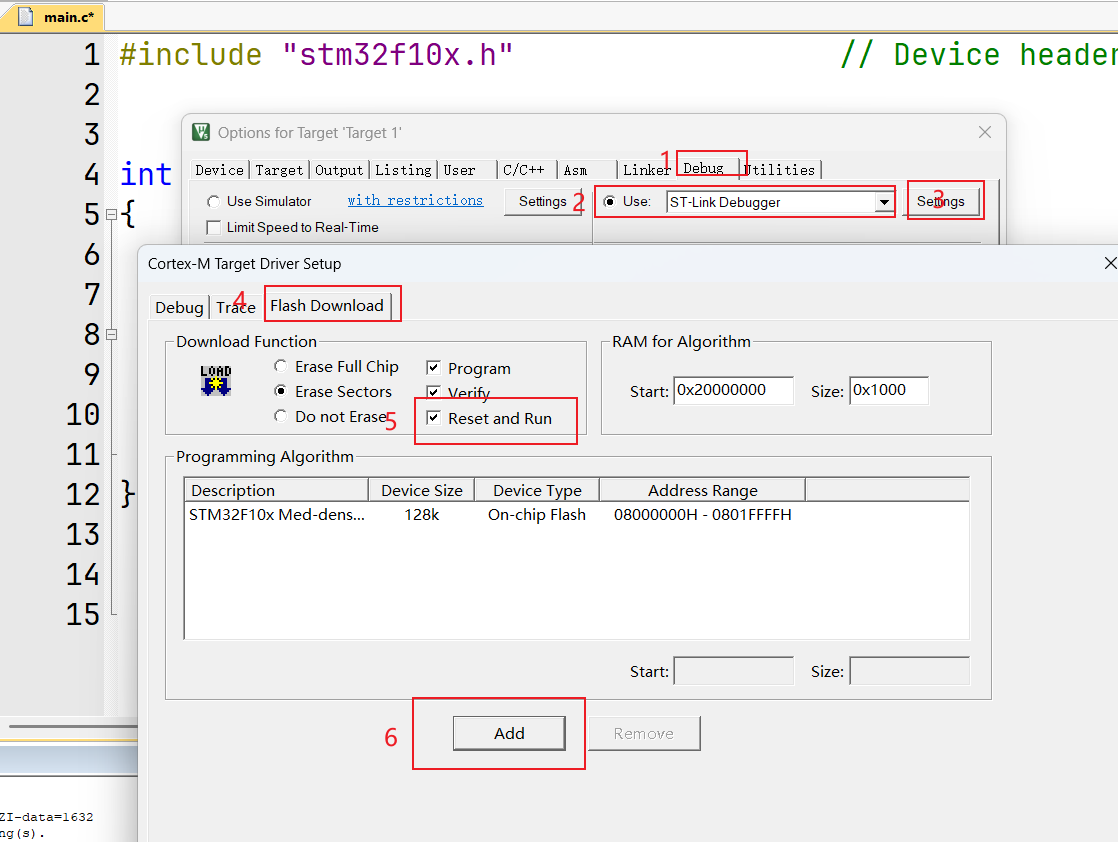Click Settings button beside Use Simulator
This screenshot has width=1118, height=842.
[543, 201]
